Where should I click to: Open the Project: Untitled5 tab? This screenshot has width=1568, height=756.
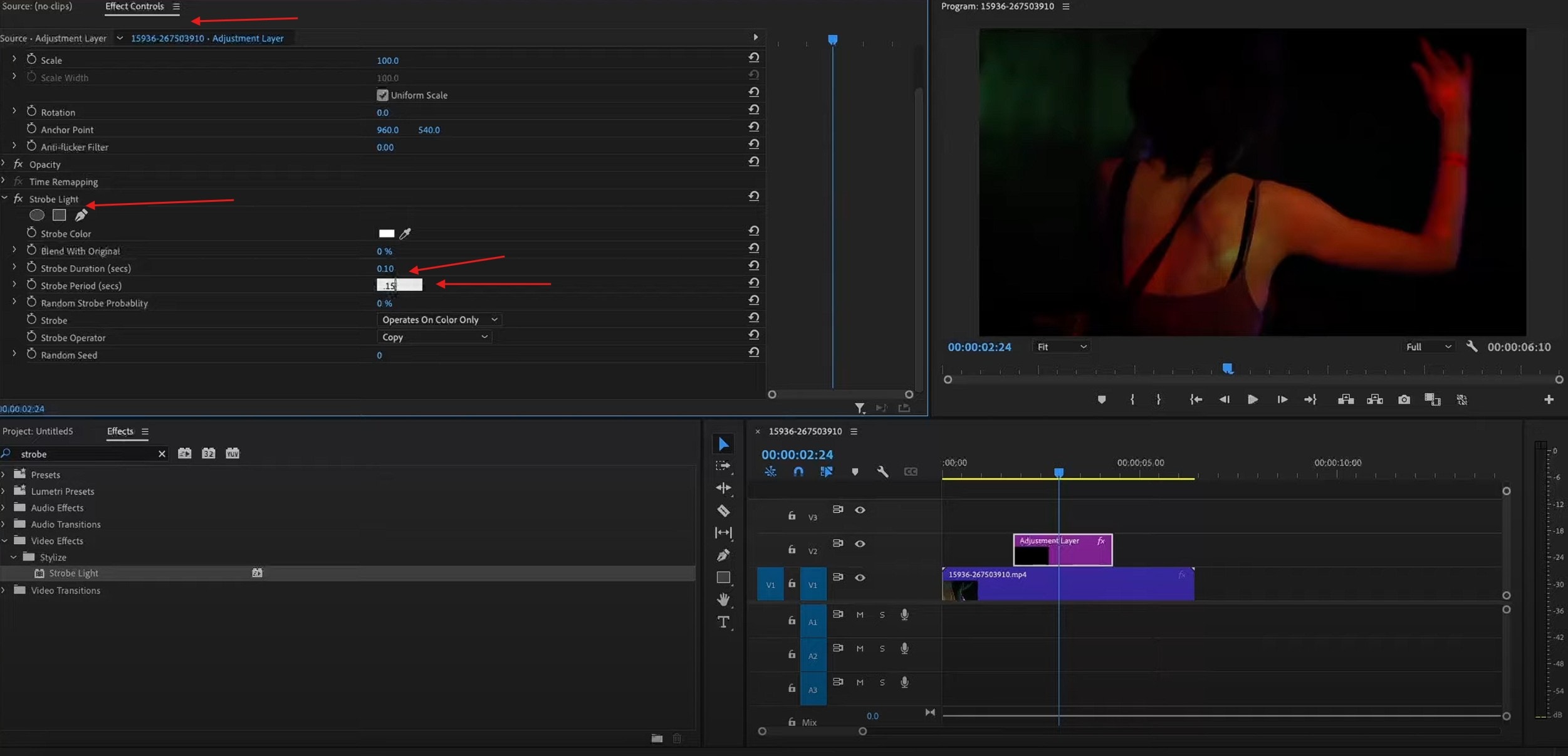point(38,431)
